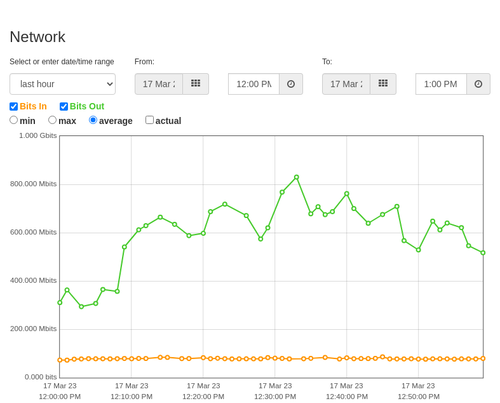
Task: Toggle the Bits Out checkbox
Action: 64,106
